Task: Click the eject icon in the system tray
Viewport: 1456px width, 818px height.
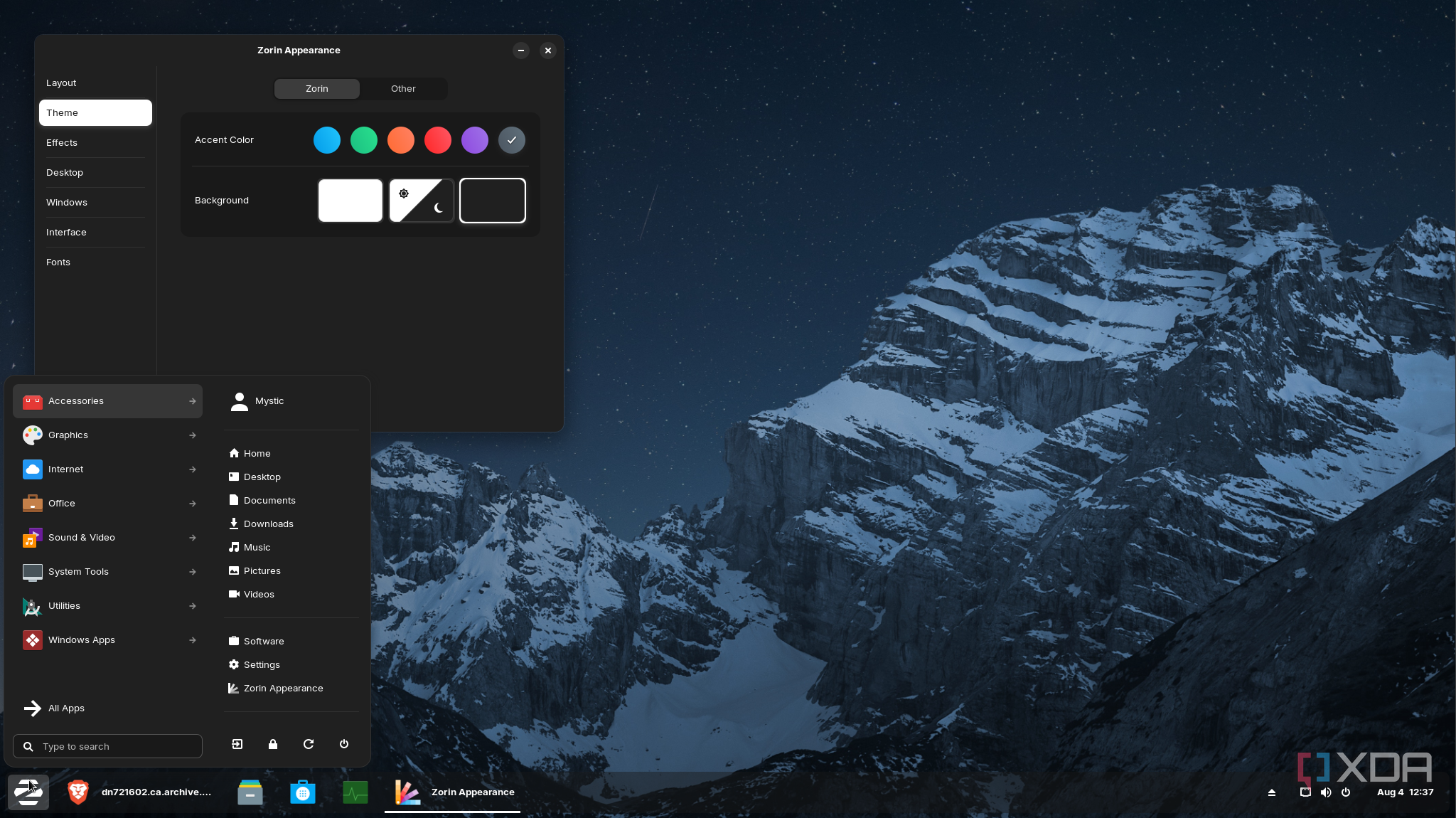Action: (1272, 792)
